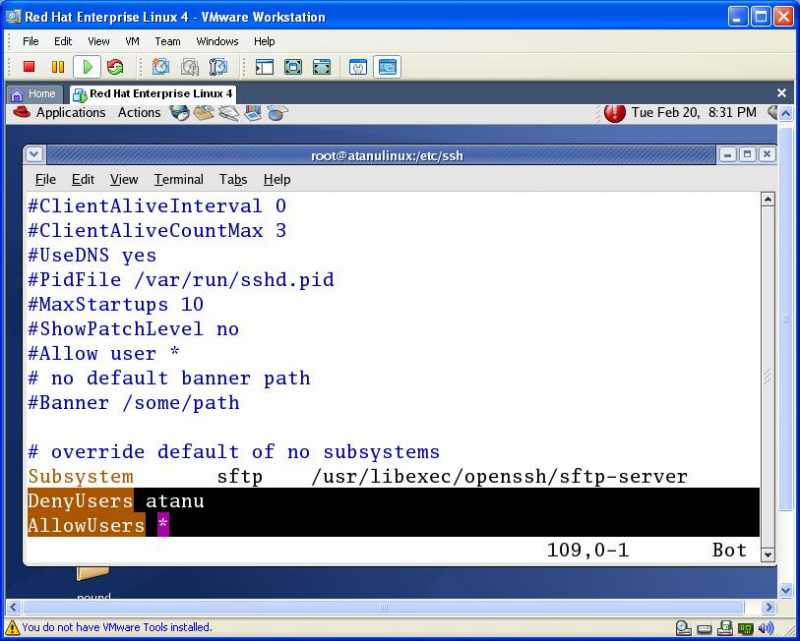The height and width of the screenshot is (641, 800).
Task: Open the VM menu
Action: click(132, 41)
